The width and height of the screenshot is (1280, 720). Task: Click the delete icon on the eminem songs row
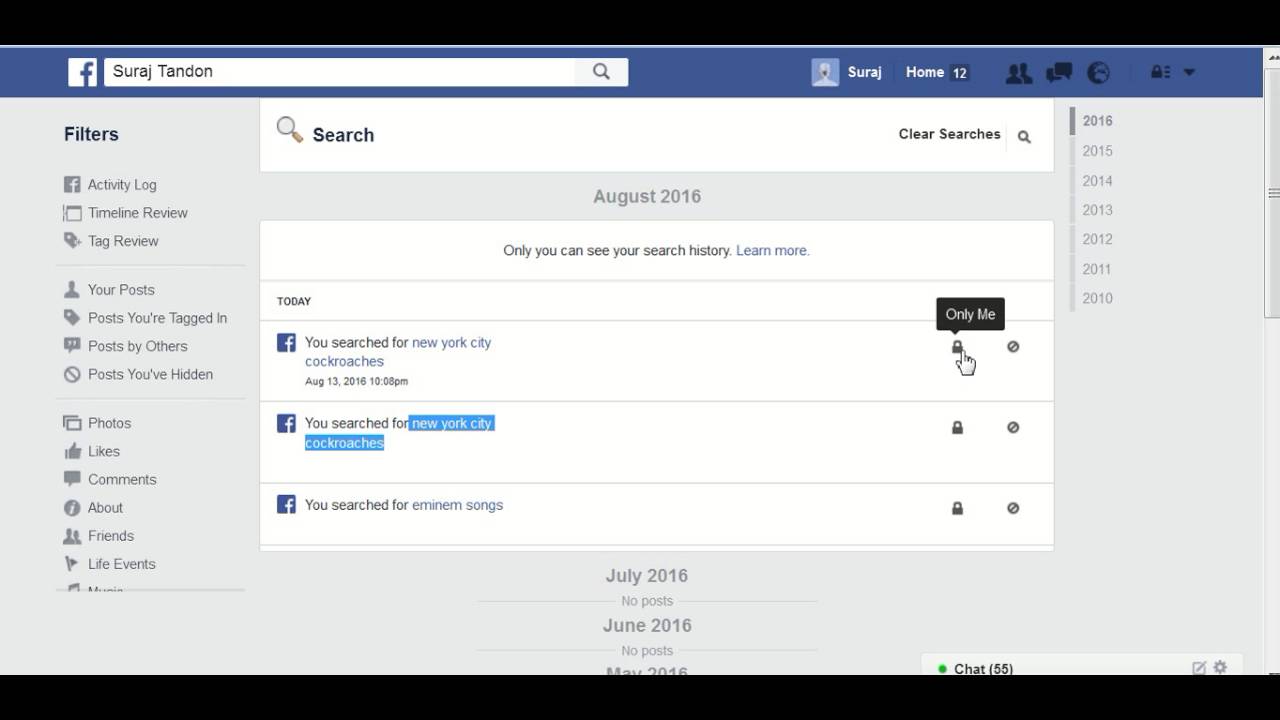[x=1013, y=509]
